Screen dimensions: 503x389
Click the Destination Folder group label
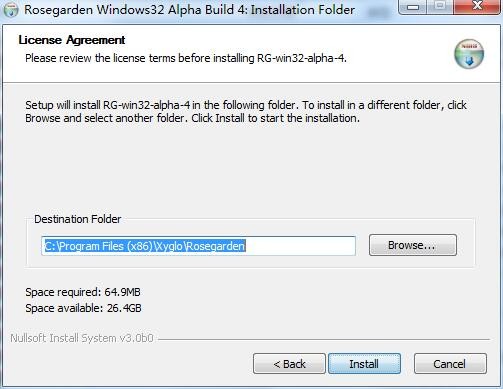point(78,219)
